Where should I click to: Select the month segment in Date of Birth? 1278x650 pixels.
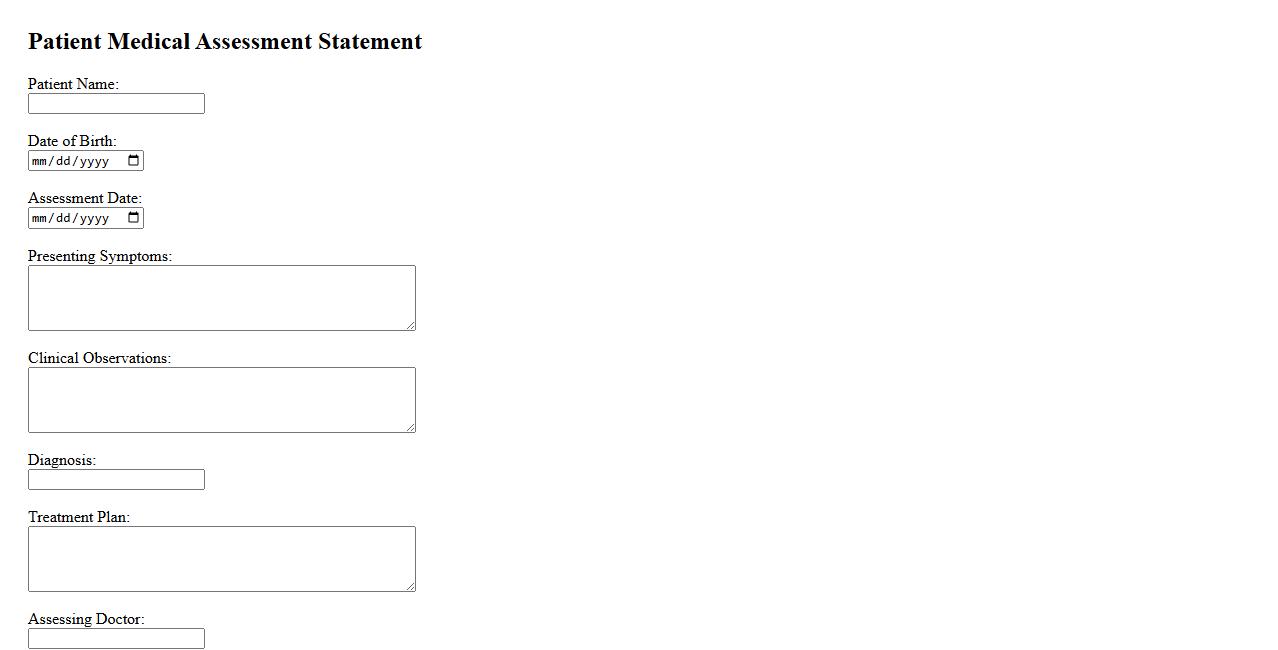[39, 161]
